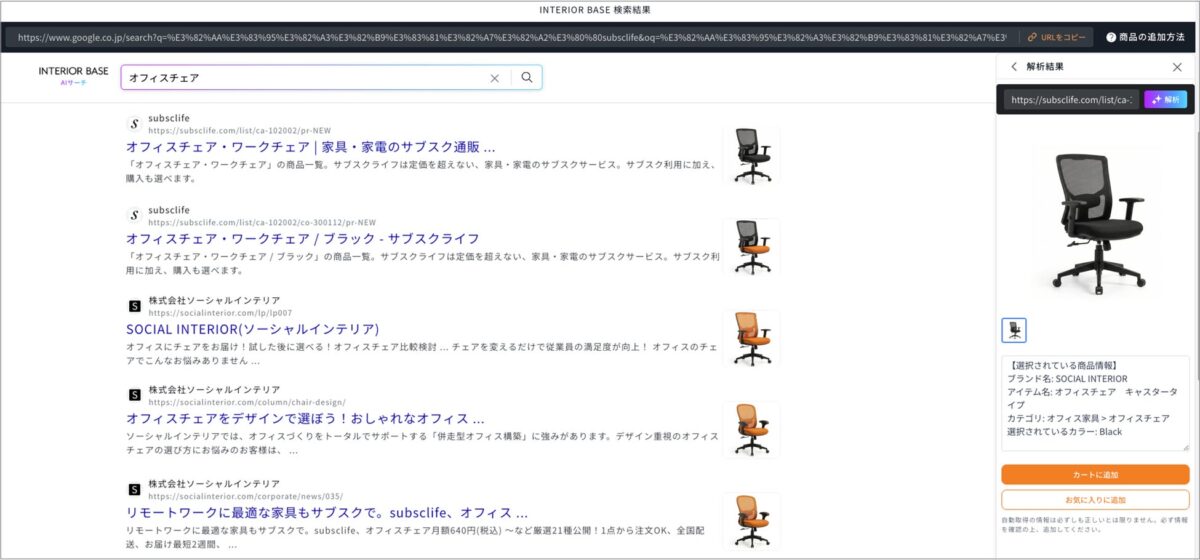This screenshot has height=560, width=1200.
Task: Open オフィスチェア・ワークチェア / ブラック - サブスクライフ link
Action: coord(302,238)
